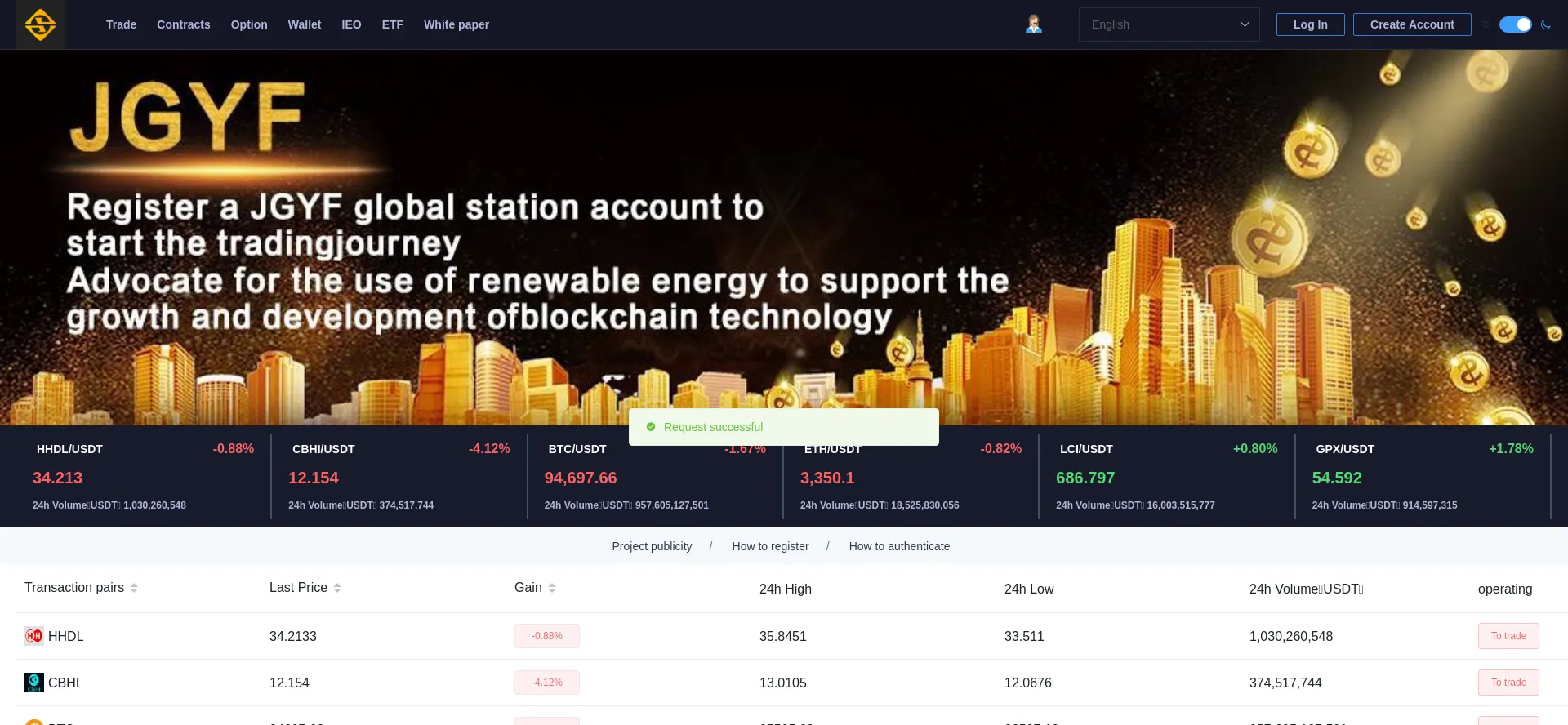Click the 24h Low column header
This screenshot has height=725, width=1568.
(1029, 589)
